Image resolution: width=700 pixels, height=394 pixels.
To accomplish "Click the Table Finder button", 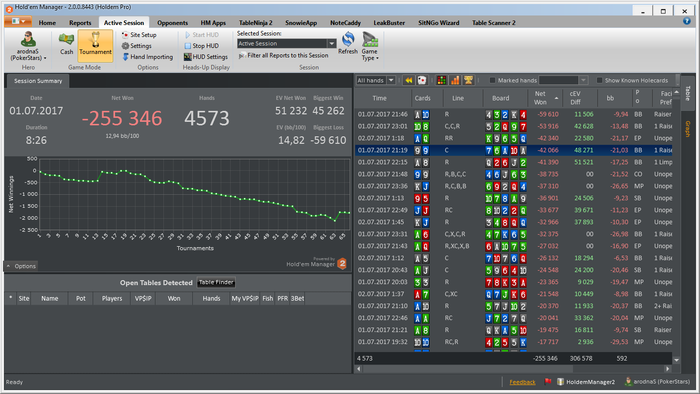I will 216,282.
